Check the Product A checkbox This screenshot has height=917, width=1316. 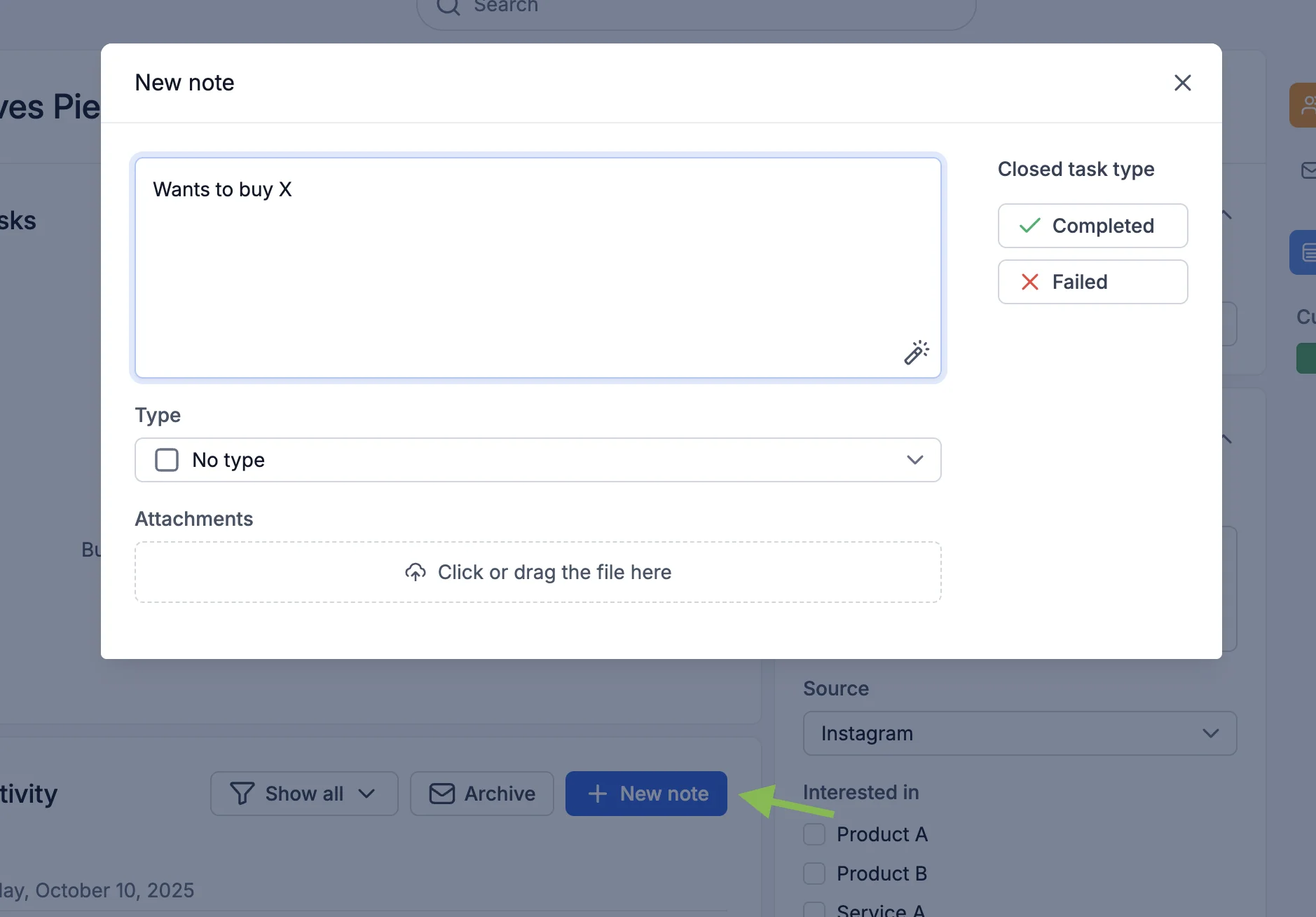pyautogui.click(x=814, y=834)
